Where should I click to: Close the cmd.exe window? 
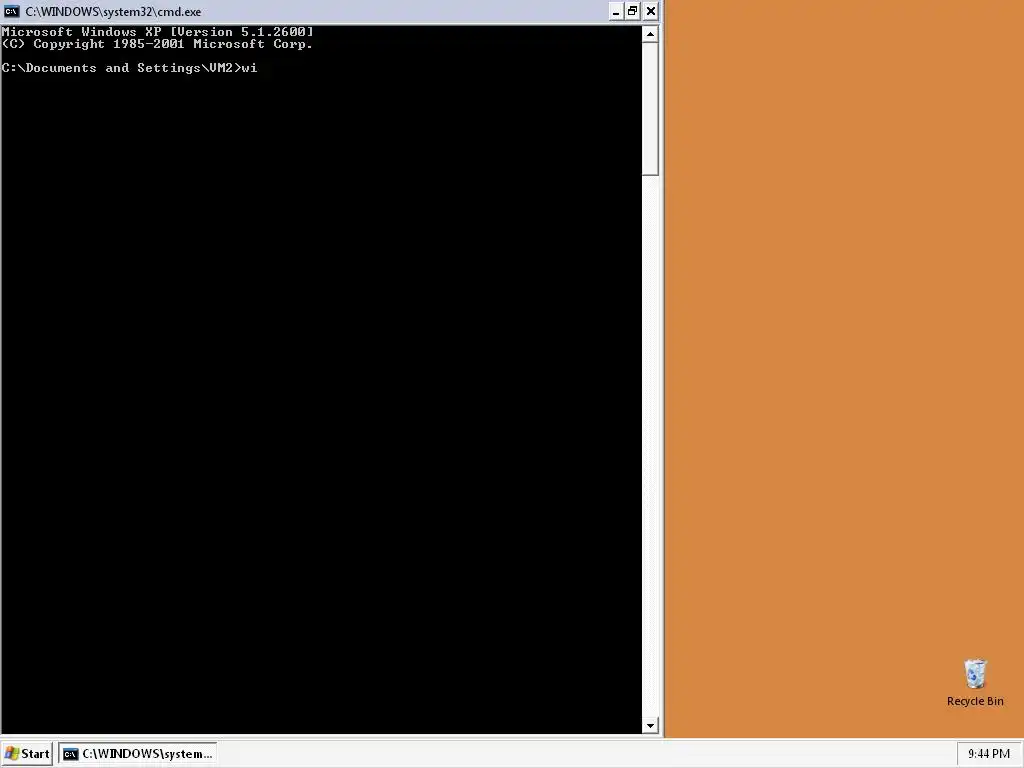pyautogui.click(x=650, y=12)
